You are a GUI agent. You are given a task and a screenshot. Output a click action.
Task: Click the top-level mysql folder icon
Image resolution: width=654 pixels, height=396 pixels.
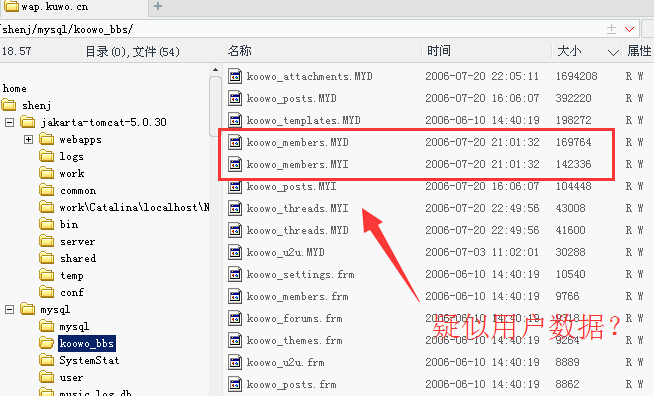(28, 309)
